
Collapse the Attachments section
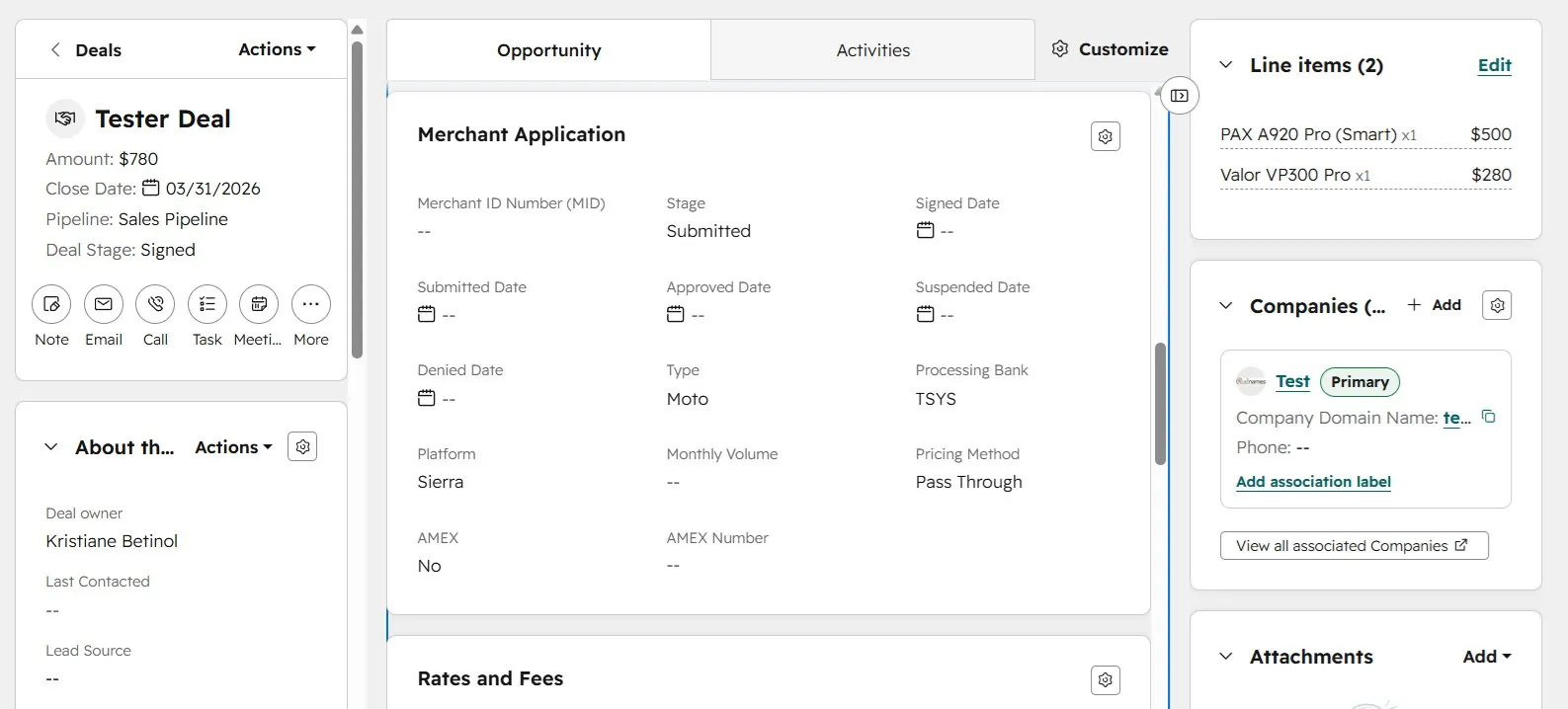pos(1226,657)
